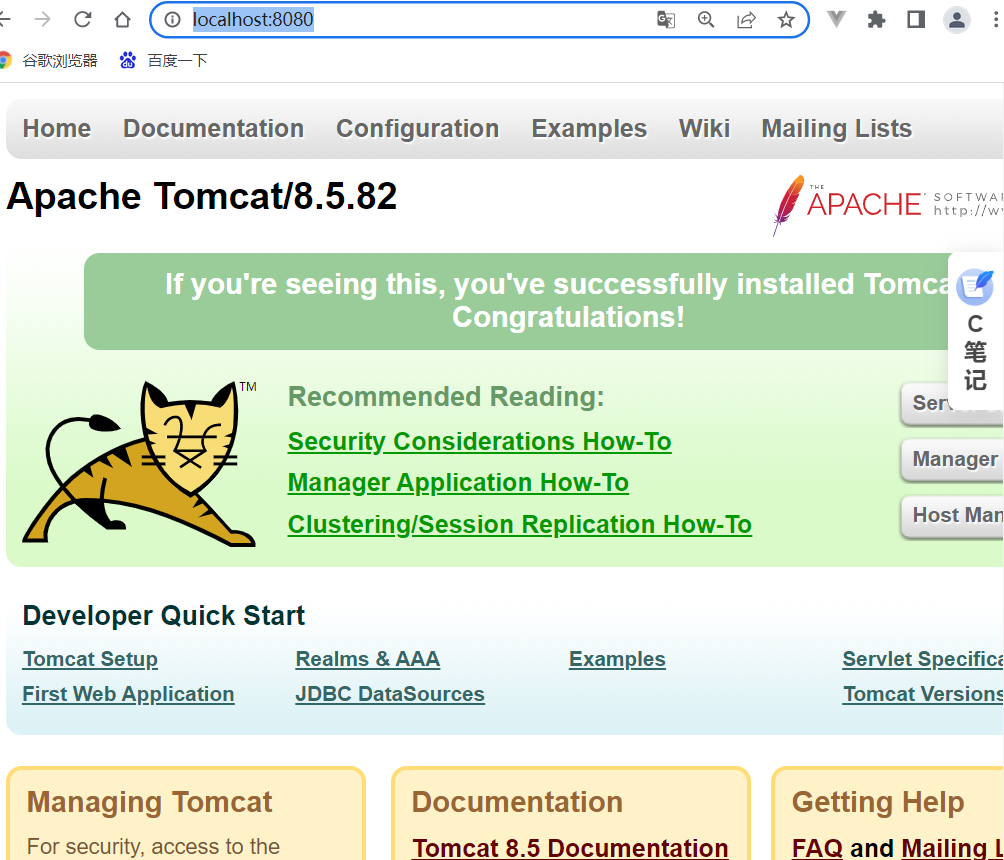
Task: Open the Wiki navigation item
Action: point(704,129)
